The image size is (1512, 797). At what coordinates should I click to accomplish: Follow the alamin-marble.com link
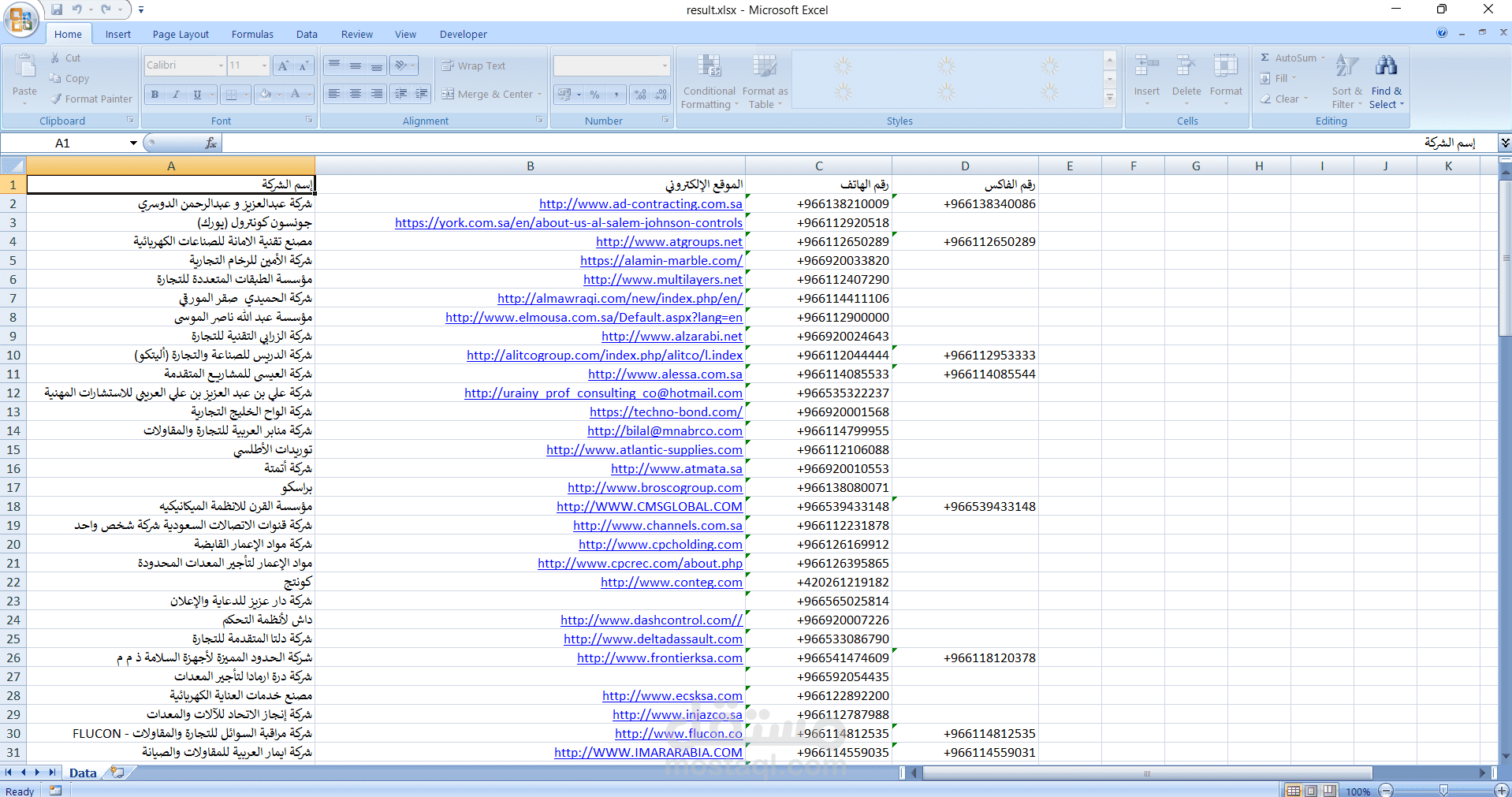tap(661, 261)
